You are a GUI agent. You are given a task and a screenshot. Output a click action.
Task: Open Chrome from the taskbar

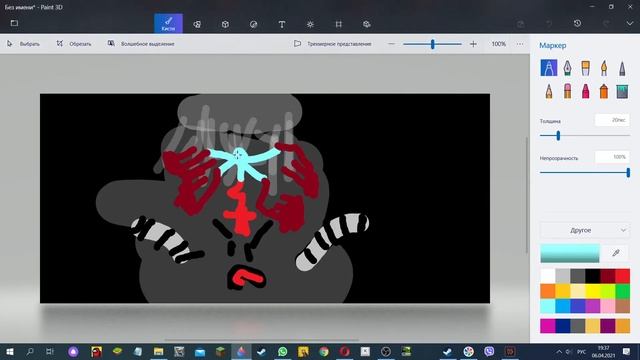coord(324,351)
